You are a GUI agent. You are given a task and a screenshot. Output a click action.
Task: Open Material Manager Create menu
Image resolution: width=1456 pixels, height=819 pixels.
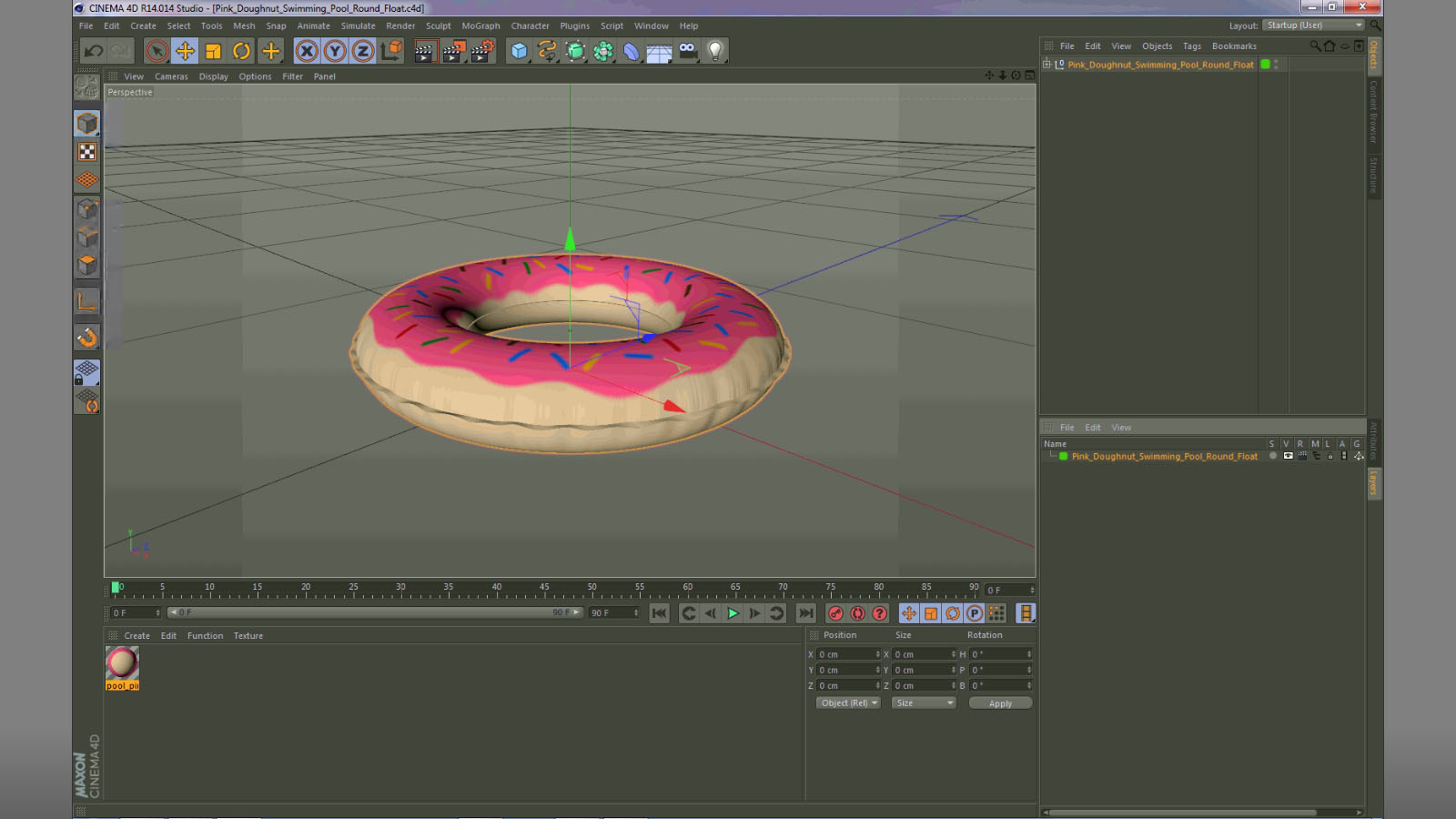click(136, 636)
